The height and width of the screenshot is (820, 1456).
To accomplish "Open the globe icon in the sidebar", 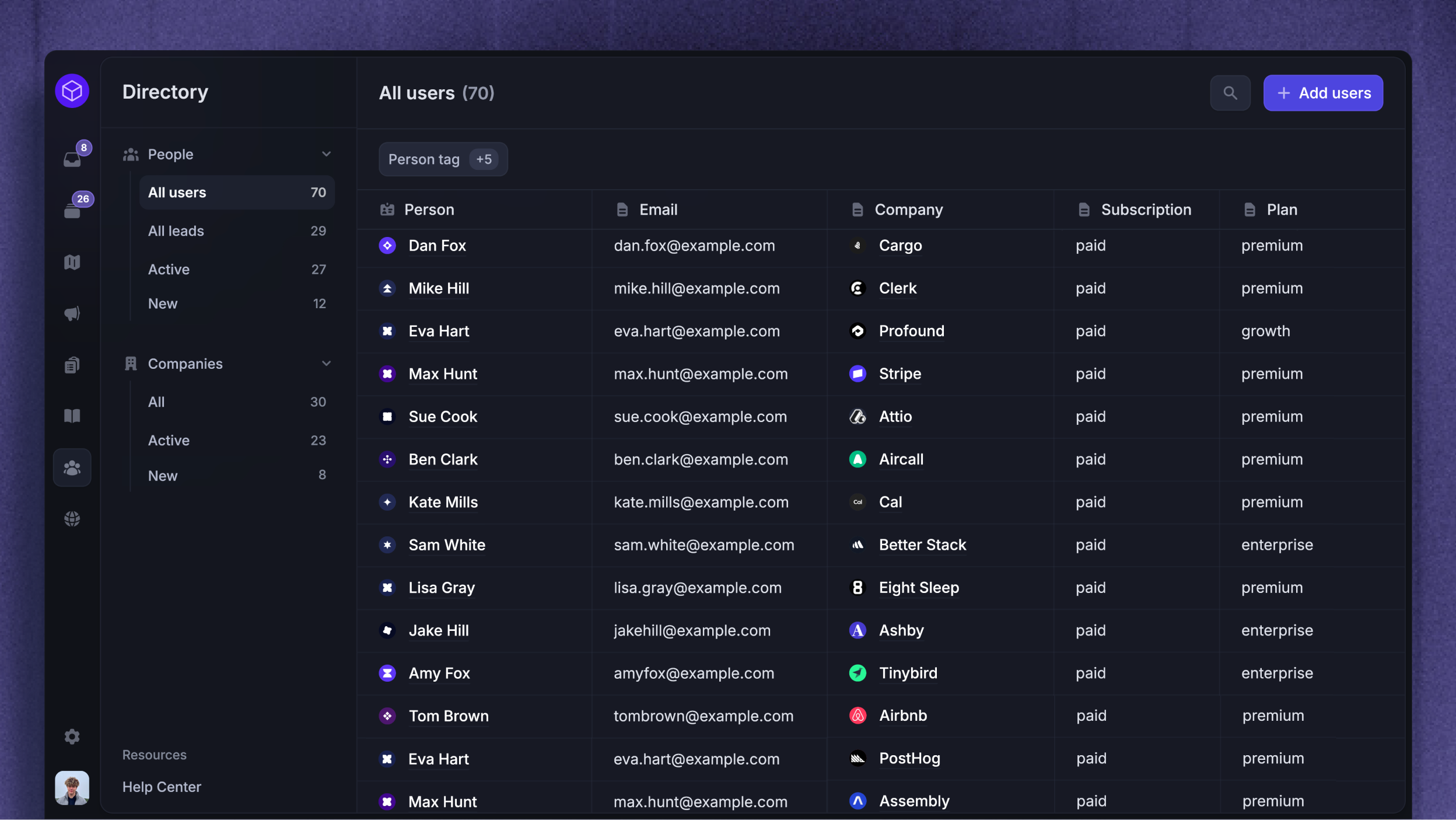I will [72, 519].
